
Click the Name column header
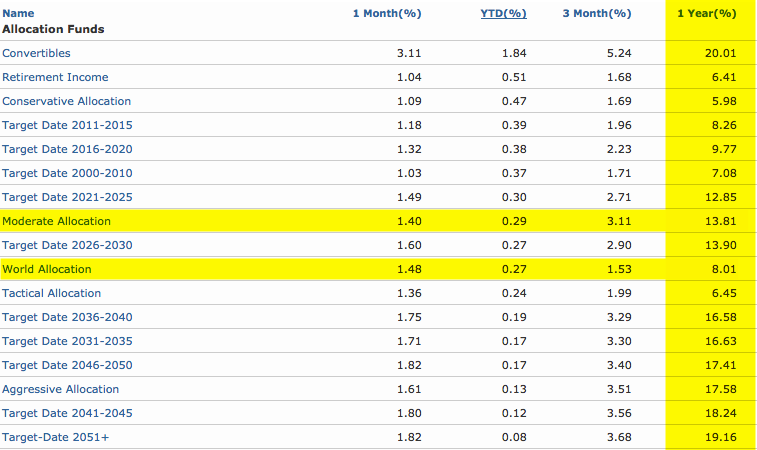pos(18,14)
